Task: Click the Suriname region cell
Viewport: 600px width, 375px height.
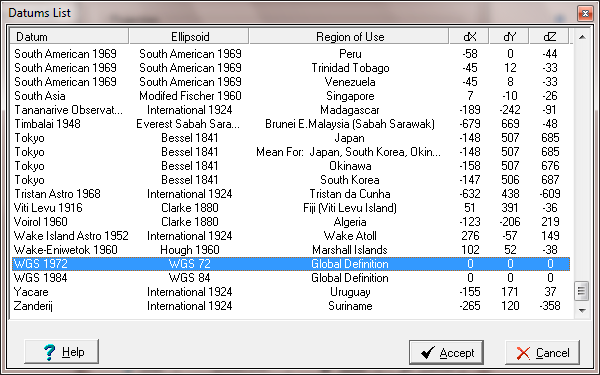Action: (350, 306)
